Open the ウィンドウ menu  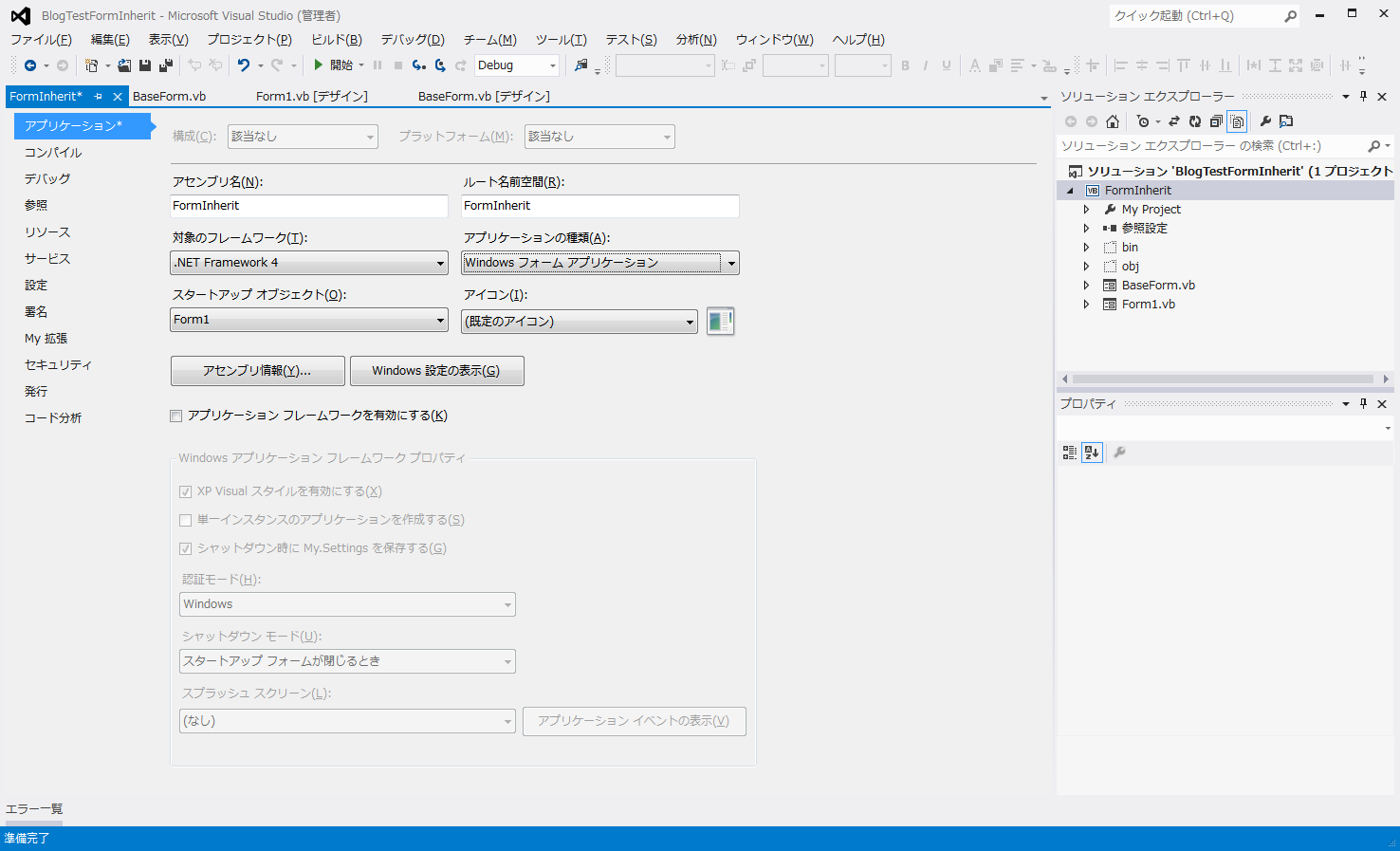[774, 40]
